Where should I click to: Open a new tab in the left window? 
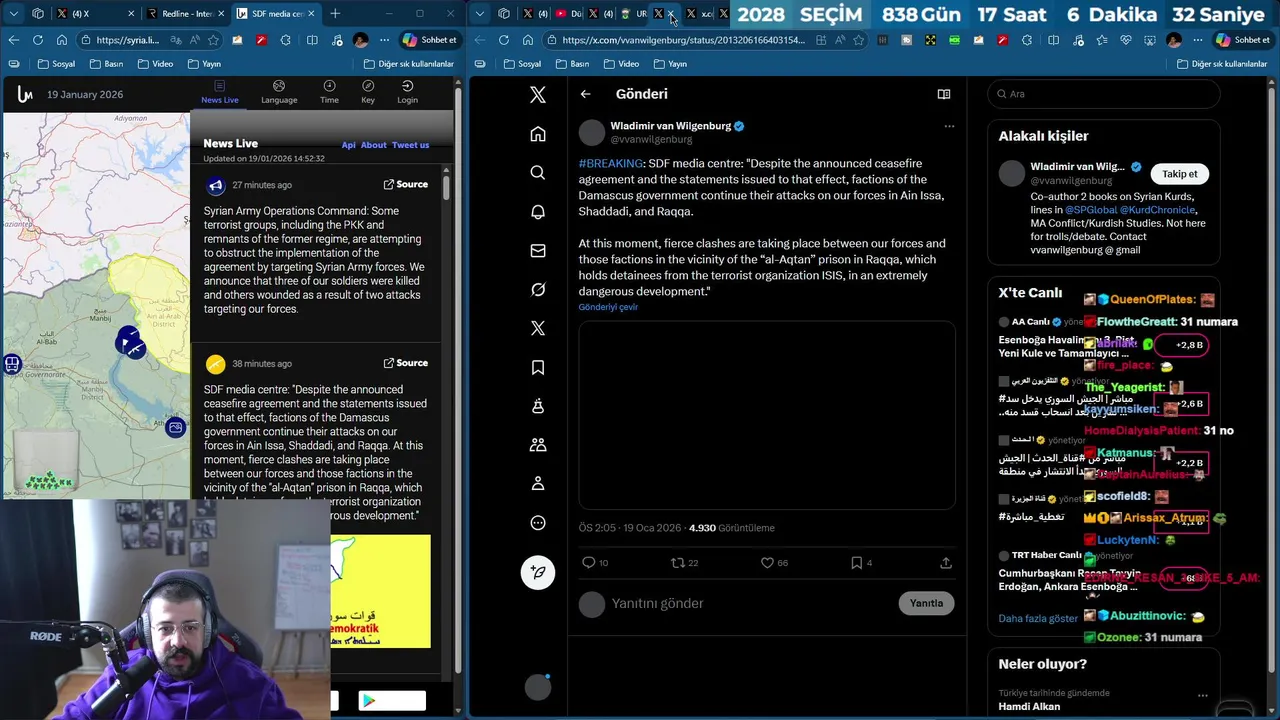click(x=335, y=14)
